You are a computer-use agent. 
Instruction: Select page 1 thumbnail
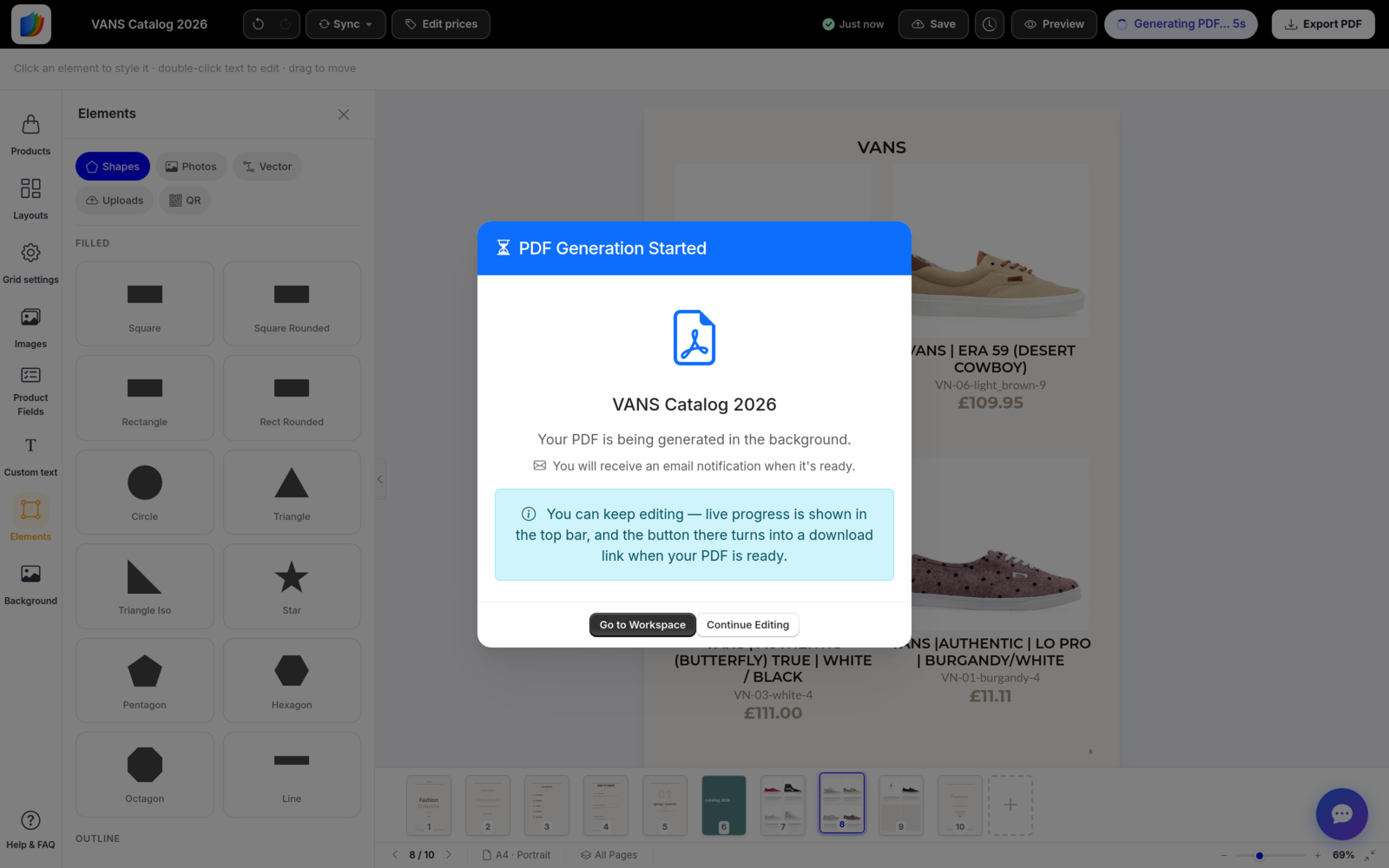point(429,805)
